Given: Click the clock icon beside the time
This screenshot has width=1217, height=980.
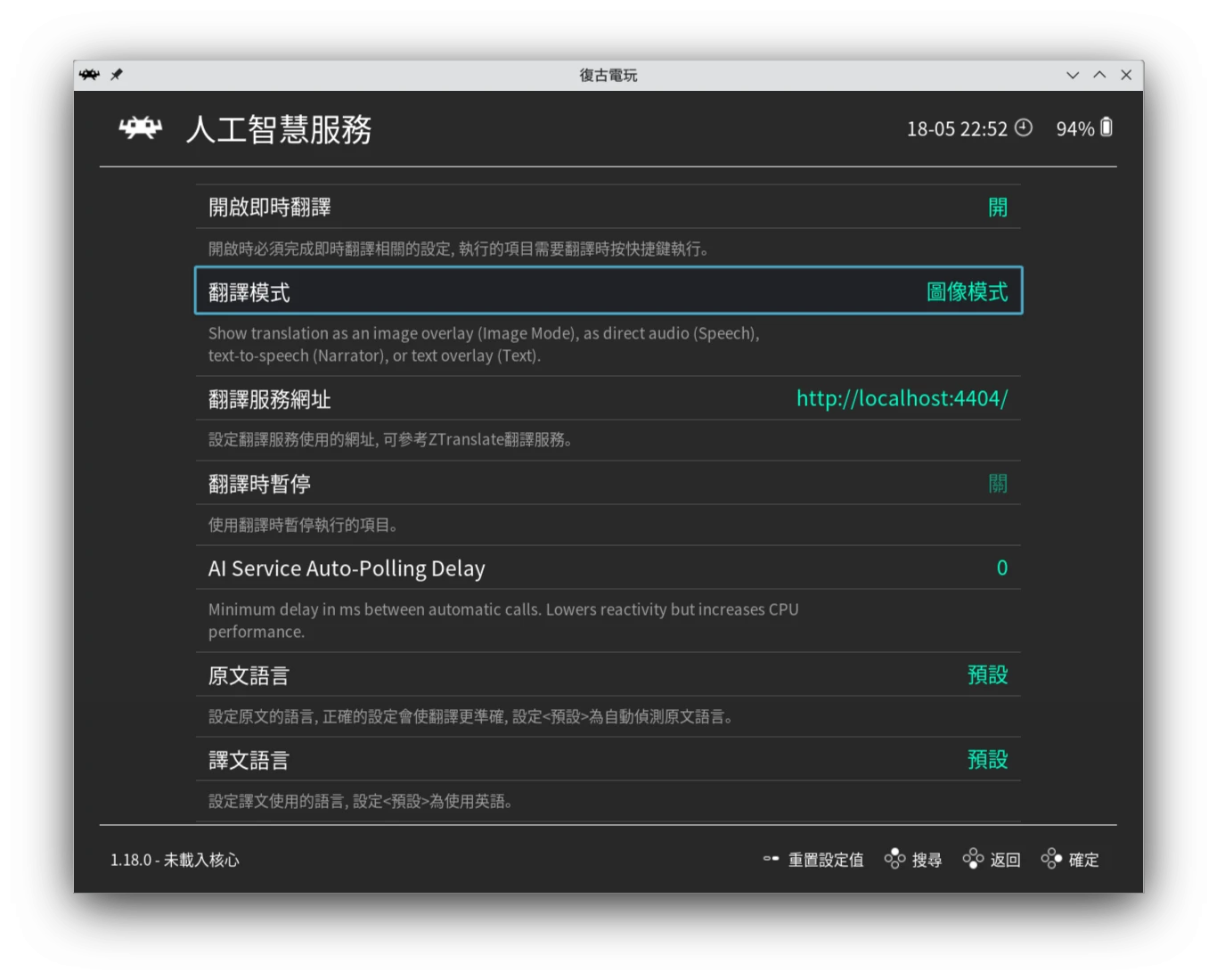Looking at the screenshot, I should pyautogui.click(x=1024, y=128).
